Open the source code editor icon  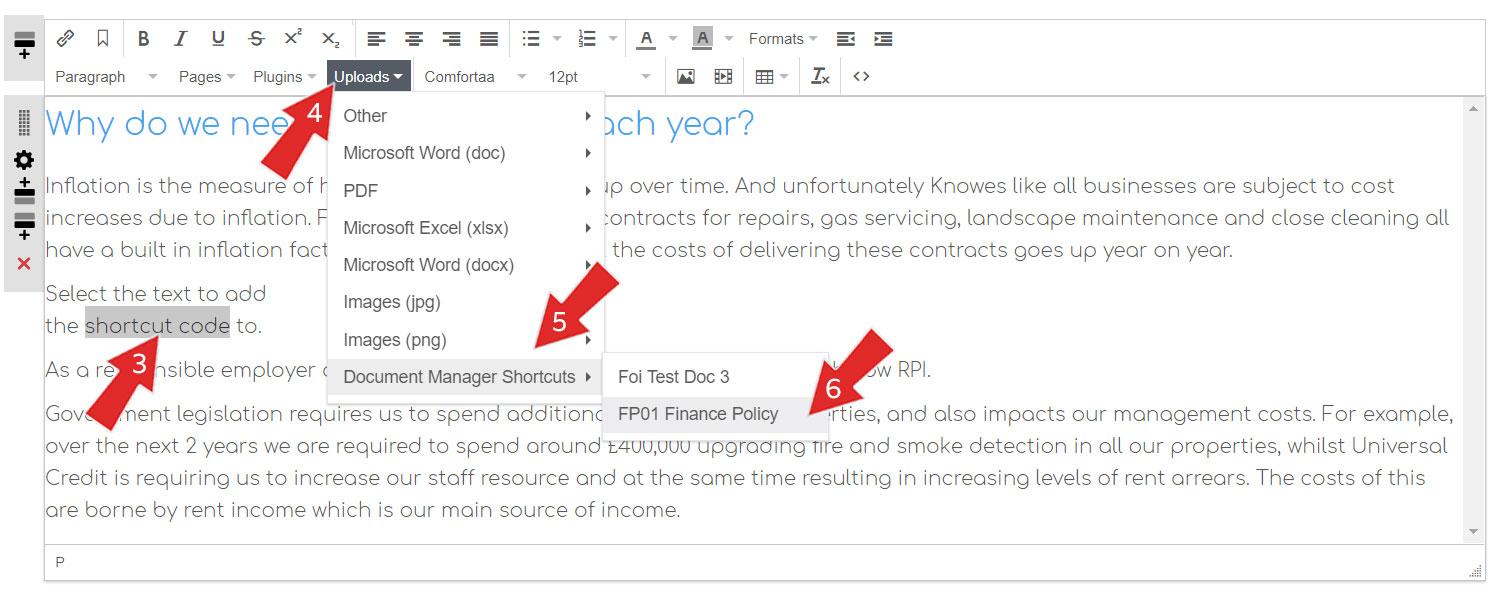(x=862, y=76)
